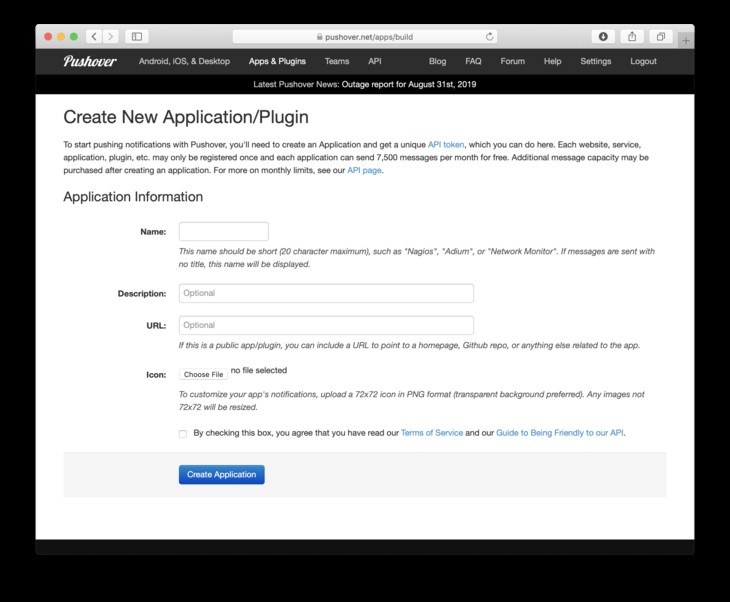Image resolution: width=730 pixels, height=602 pixels.
Task: Follow the API token link
Action: pyautogui.click(x=446, y=144)
